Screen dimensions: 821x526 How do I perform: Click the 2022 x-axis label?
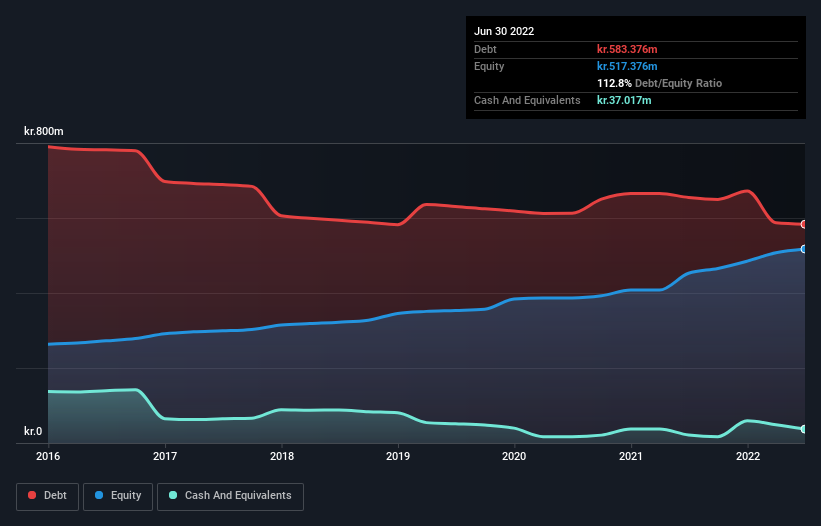coord(748,456)
